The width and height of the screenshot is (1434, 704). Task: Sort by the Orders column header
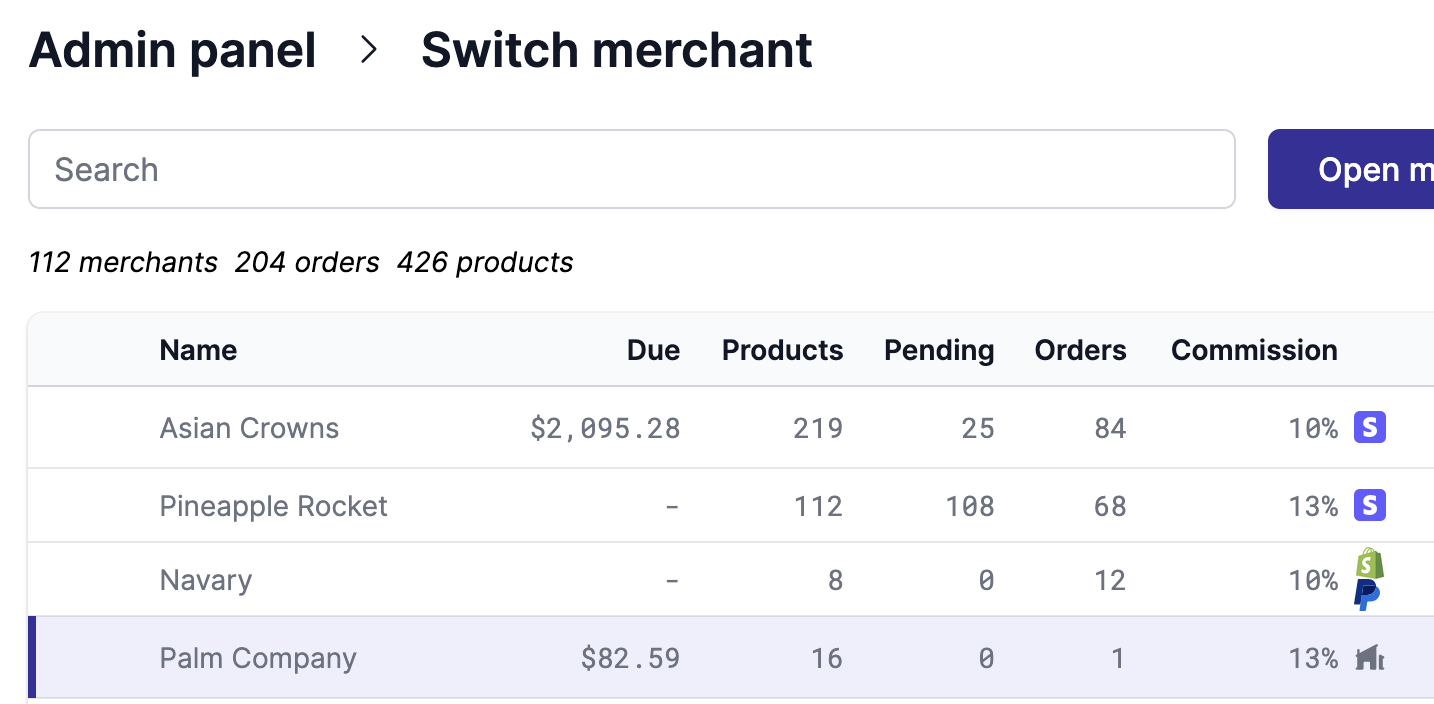[x=1080, y=350]
